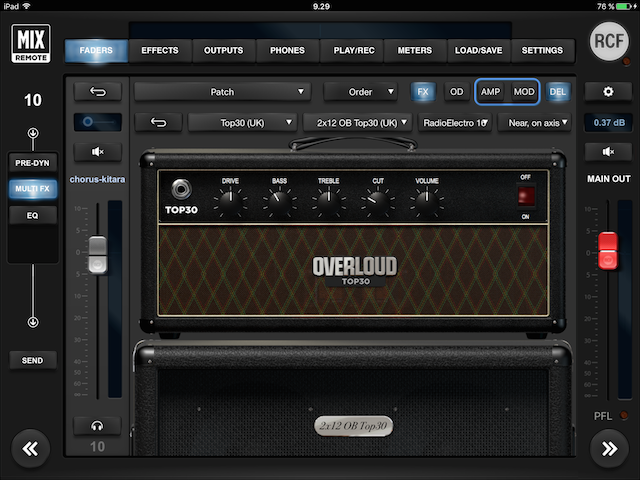Viewport: 640px width, 480px height.
Task: Enable the PRE-DYN section
Action: point(32,163)
